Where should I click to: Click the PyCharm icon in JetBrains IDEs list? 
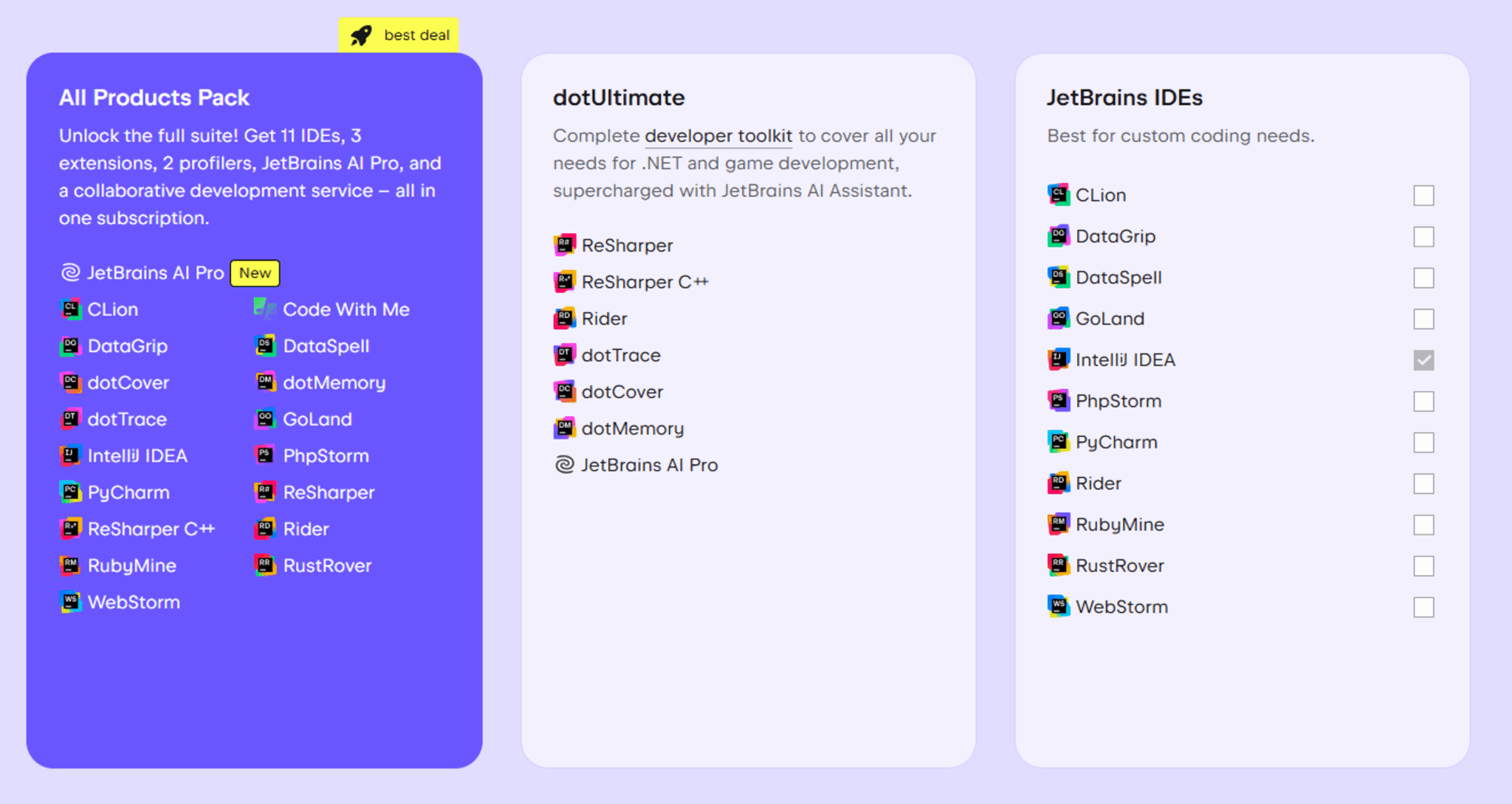click(1058, 441)
